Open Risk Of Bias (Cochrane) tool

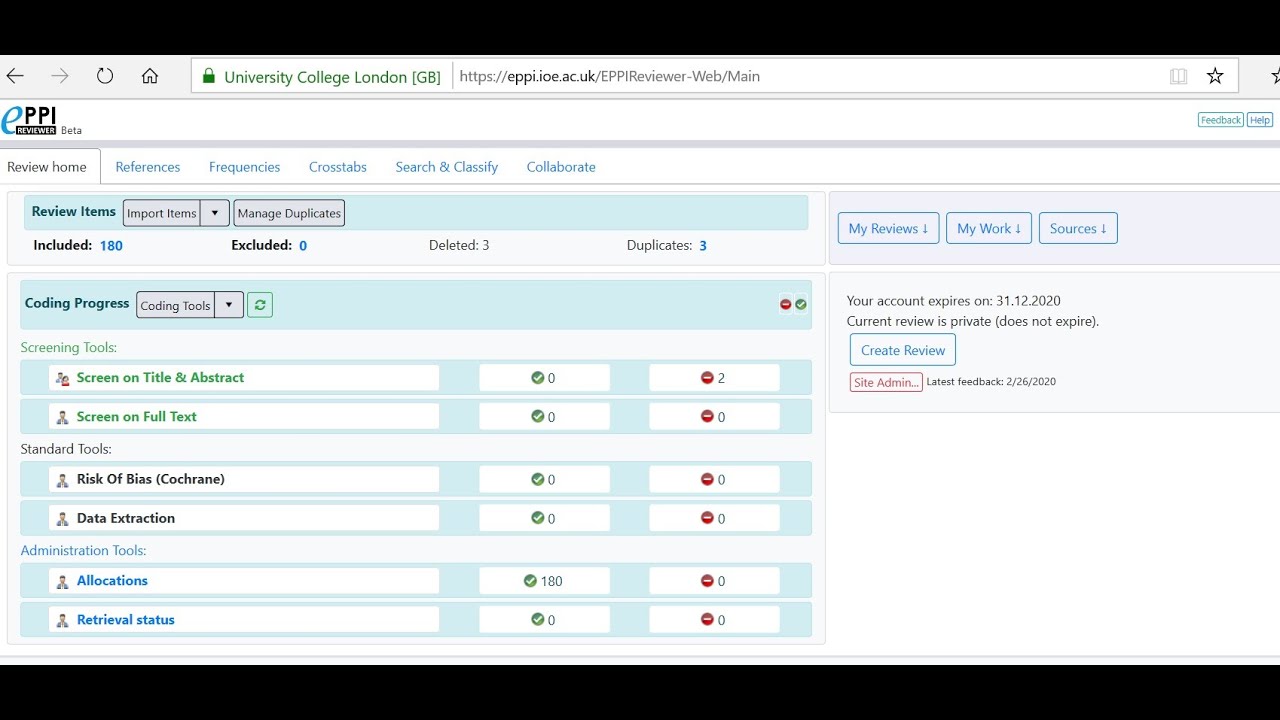tap(151, 479)
